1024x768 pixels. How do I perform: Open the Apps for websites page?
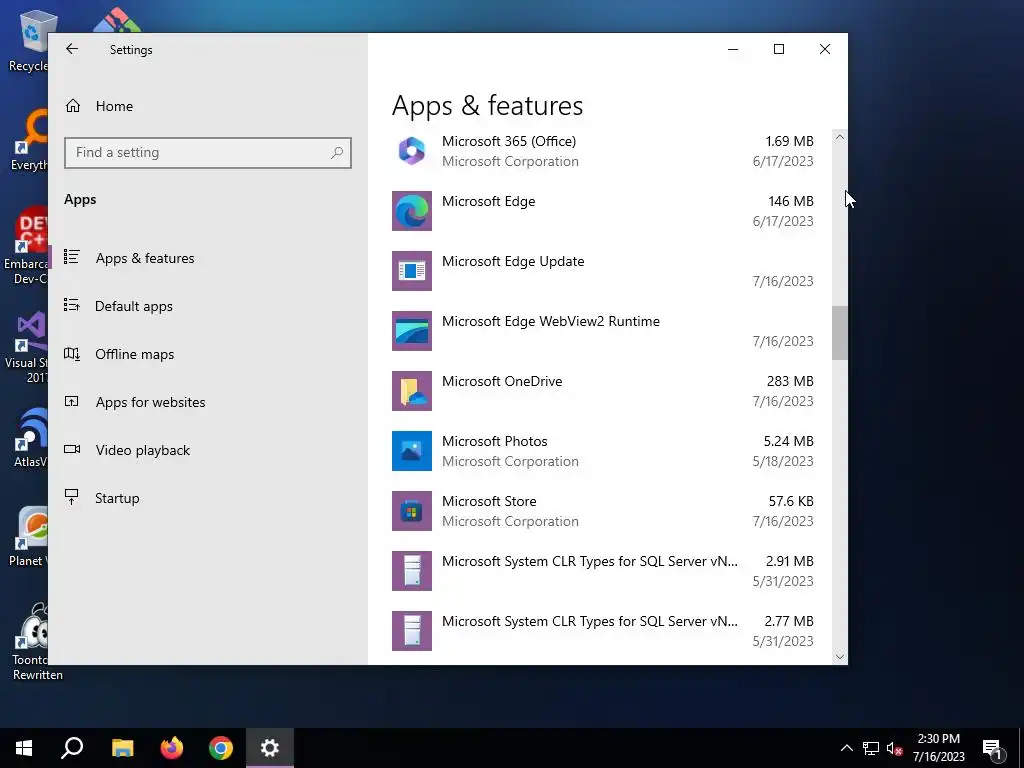coord(150,402)
